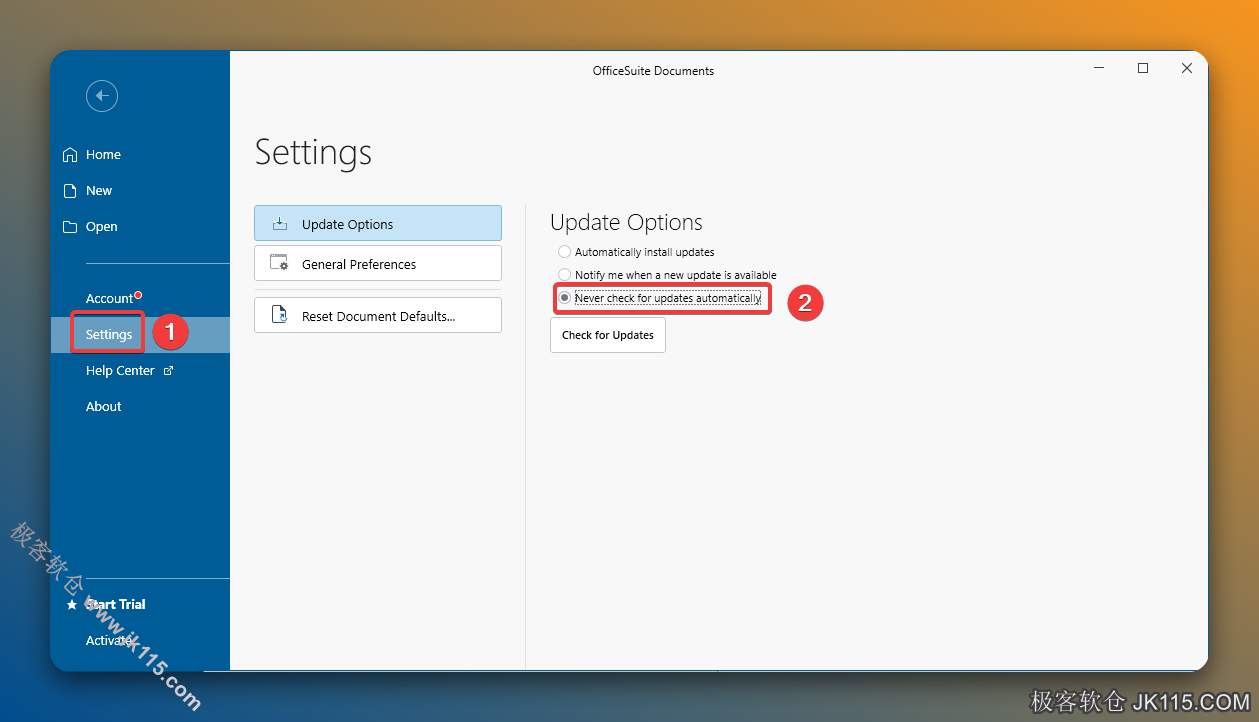This screenshot has height=722, width=1259.
Task: Click the Check for Updates button
Action: tap(608, 335)
